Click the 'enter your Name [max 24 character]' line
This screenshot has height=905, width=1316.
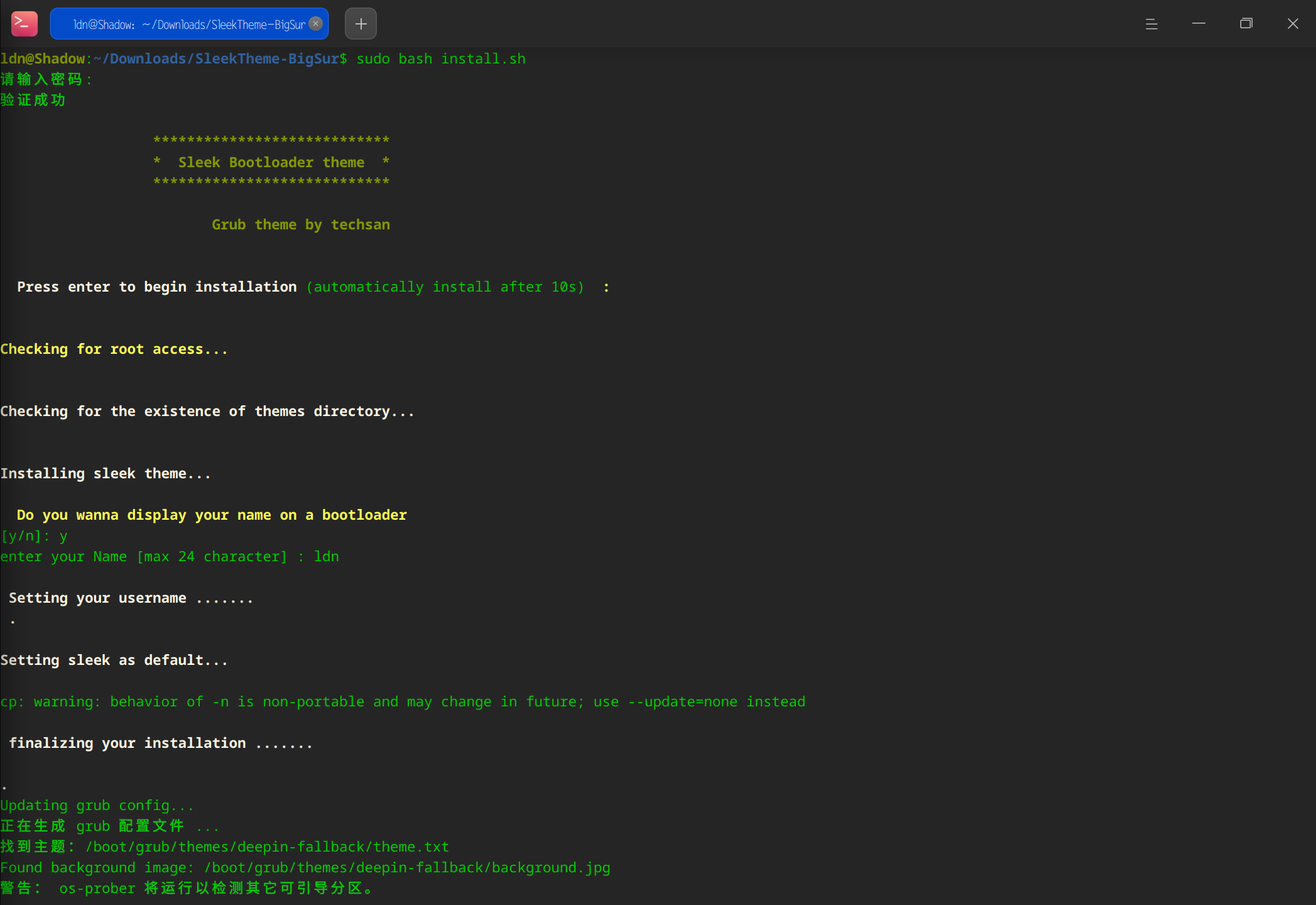(170, 557)
